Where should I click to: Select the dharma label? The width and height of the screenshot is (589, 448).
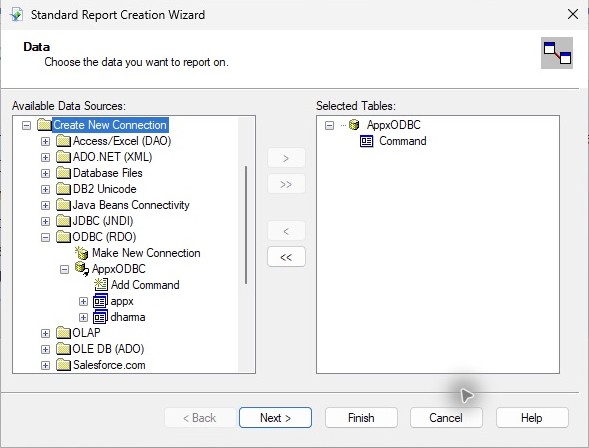tap(128, 317)
